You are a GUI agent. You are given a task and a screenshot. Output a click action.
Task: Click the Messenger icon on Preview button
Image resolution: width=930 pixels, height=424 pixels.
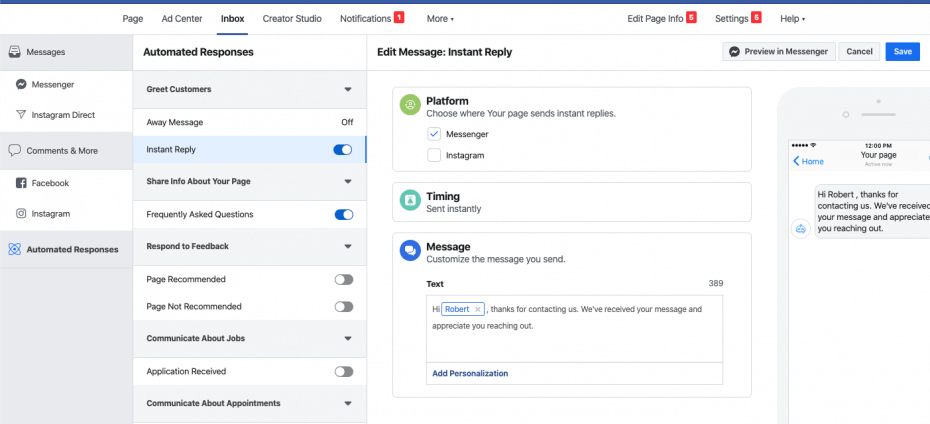734,52
